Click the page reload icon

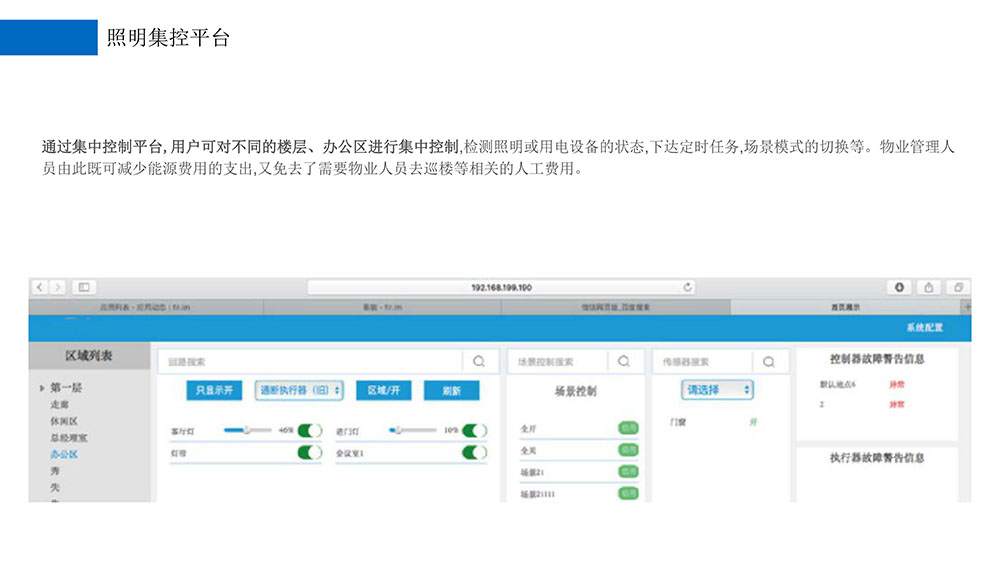687,288
